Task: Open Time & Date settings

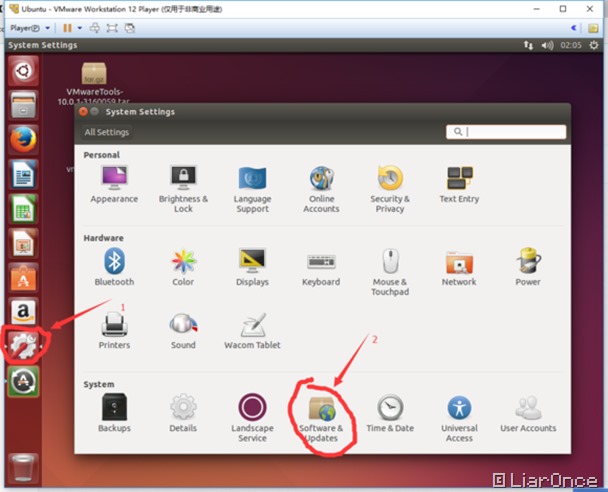Action: (390, 413)
